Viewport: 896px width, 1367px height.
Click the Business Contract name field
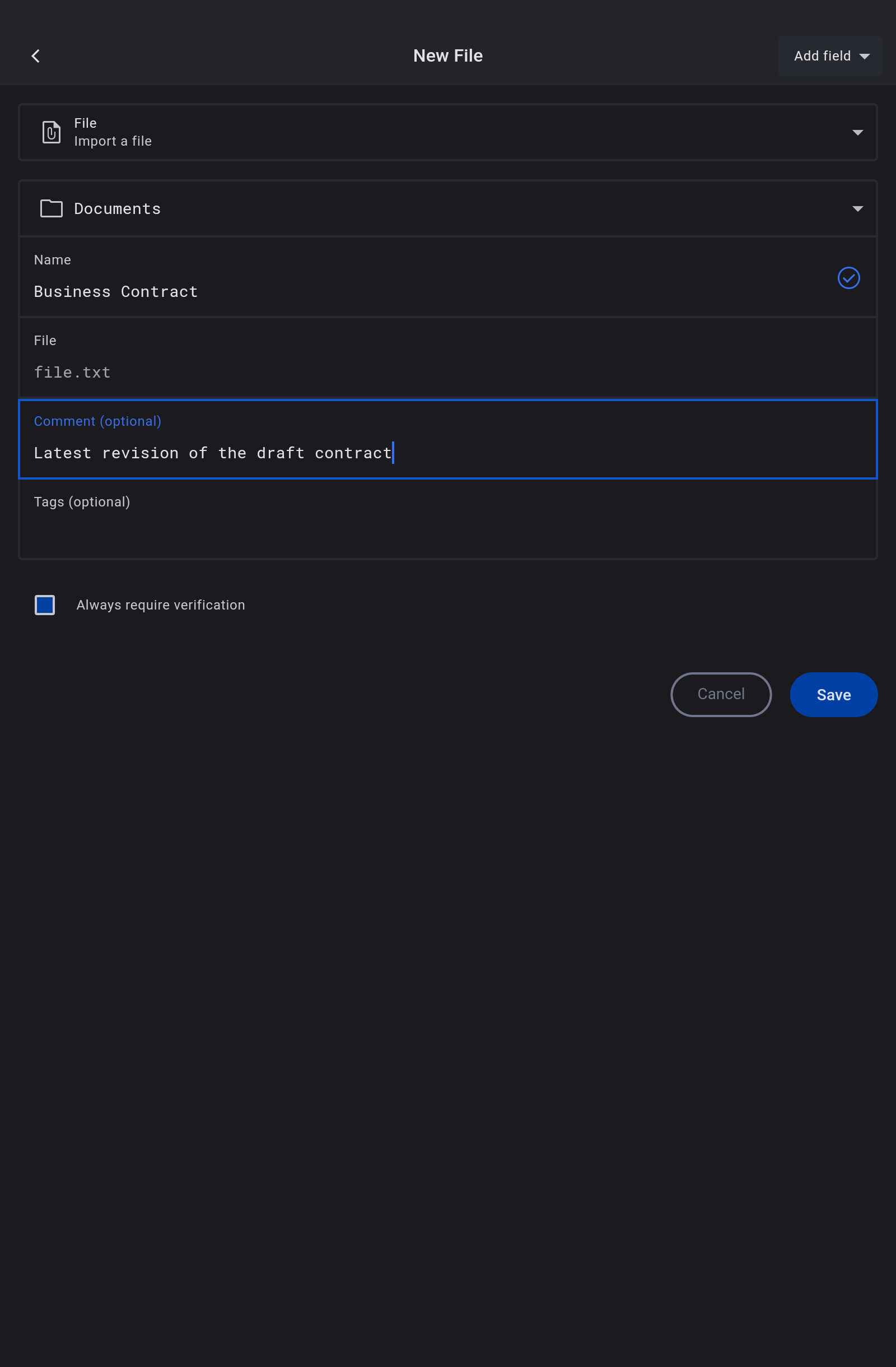click(116, 292)
